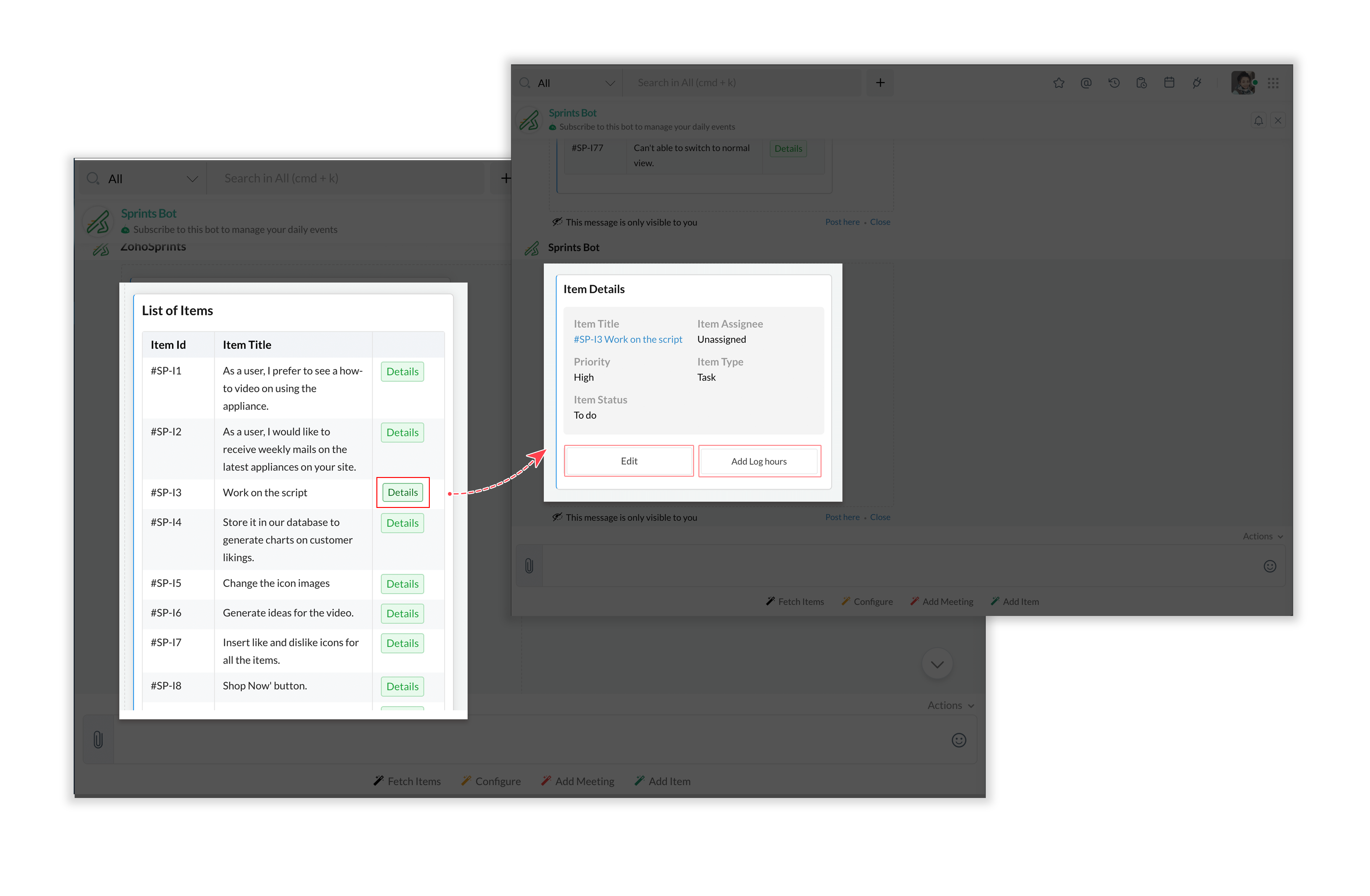
Task: Click the user profile avatar
Action: point(1242,83)
